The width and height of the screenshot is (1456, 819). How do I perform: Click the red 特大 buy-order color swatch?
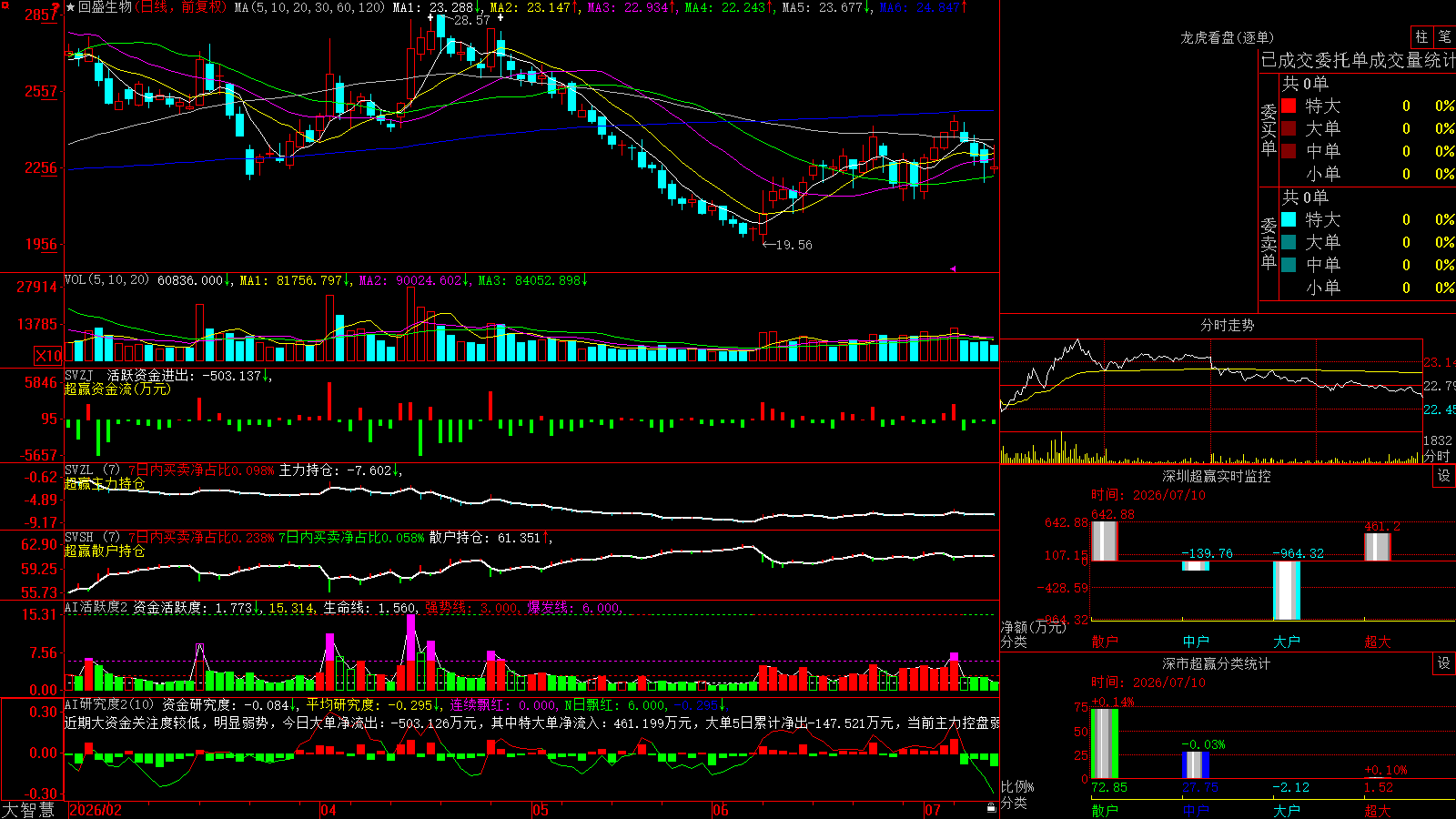pos(1289,106)
